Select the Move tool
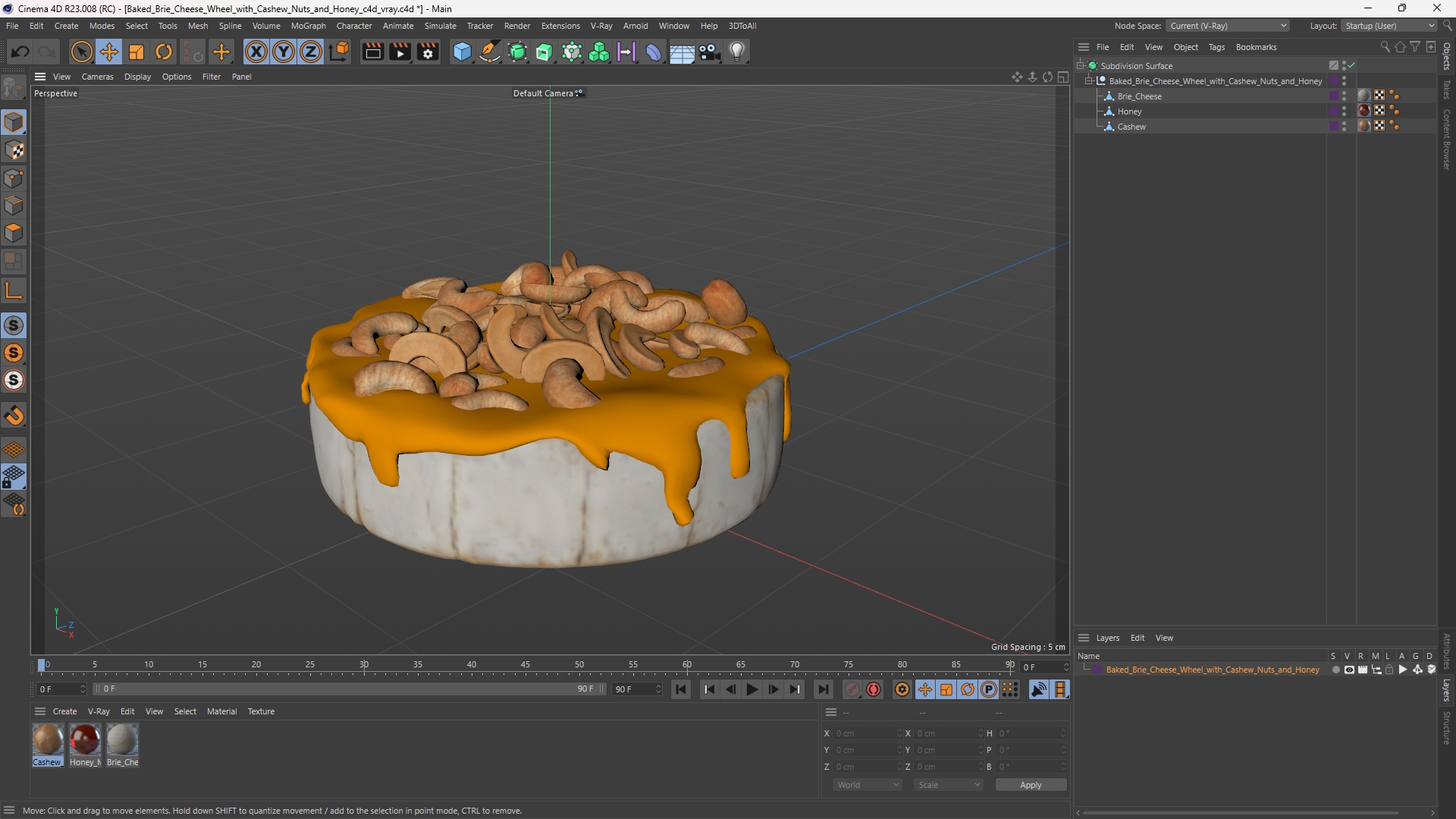This screenshot has height=819, width=1456. (x=108, y=52)
